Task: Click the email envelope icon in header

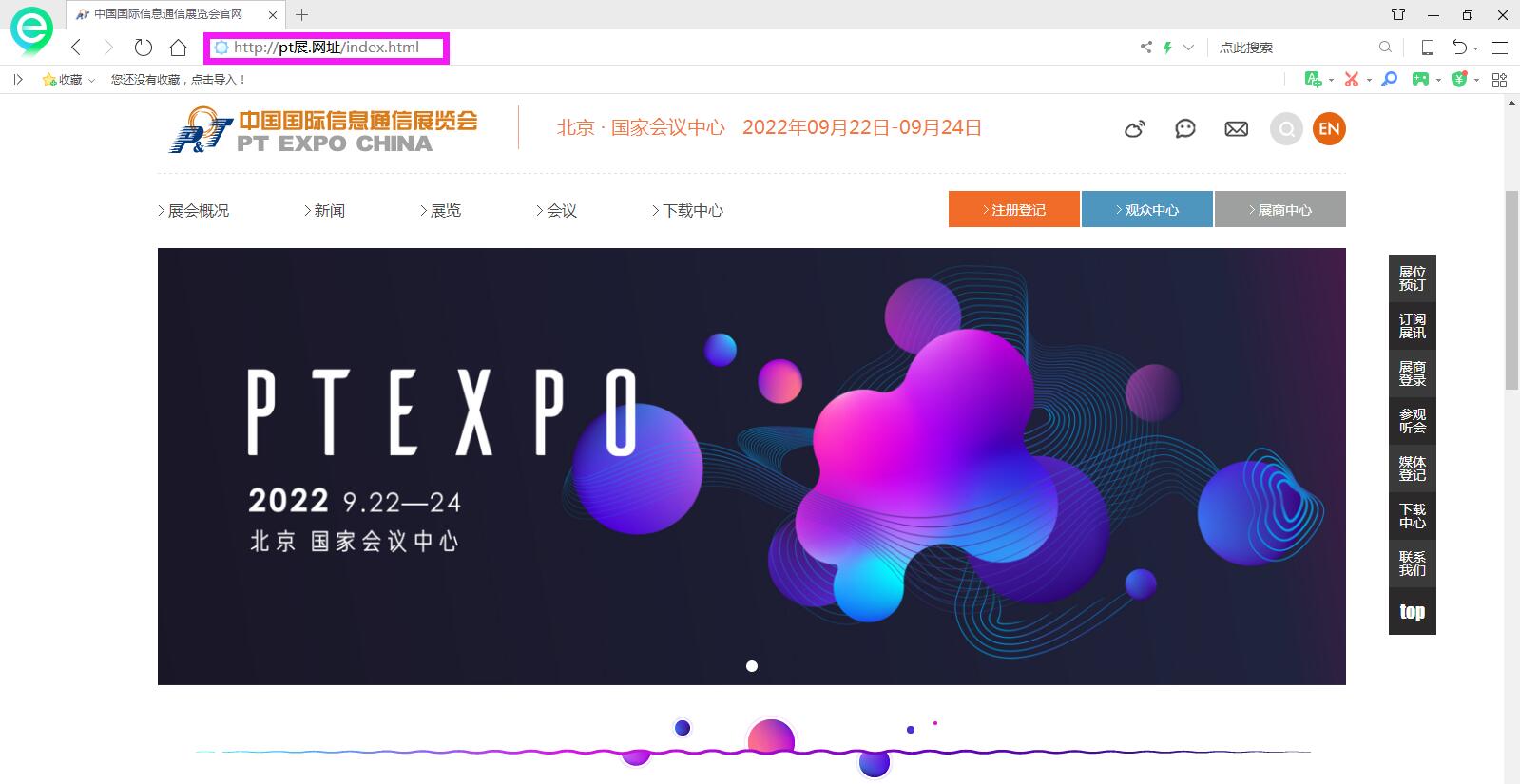Action: (1236, 129)
